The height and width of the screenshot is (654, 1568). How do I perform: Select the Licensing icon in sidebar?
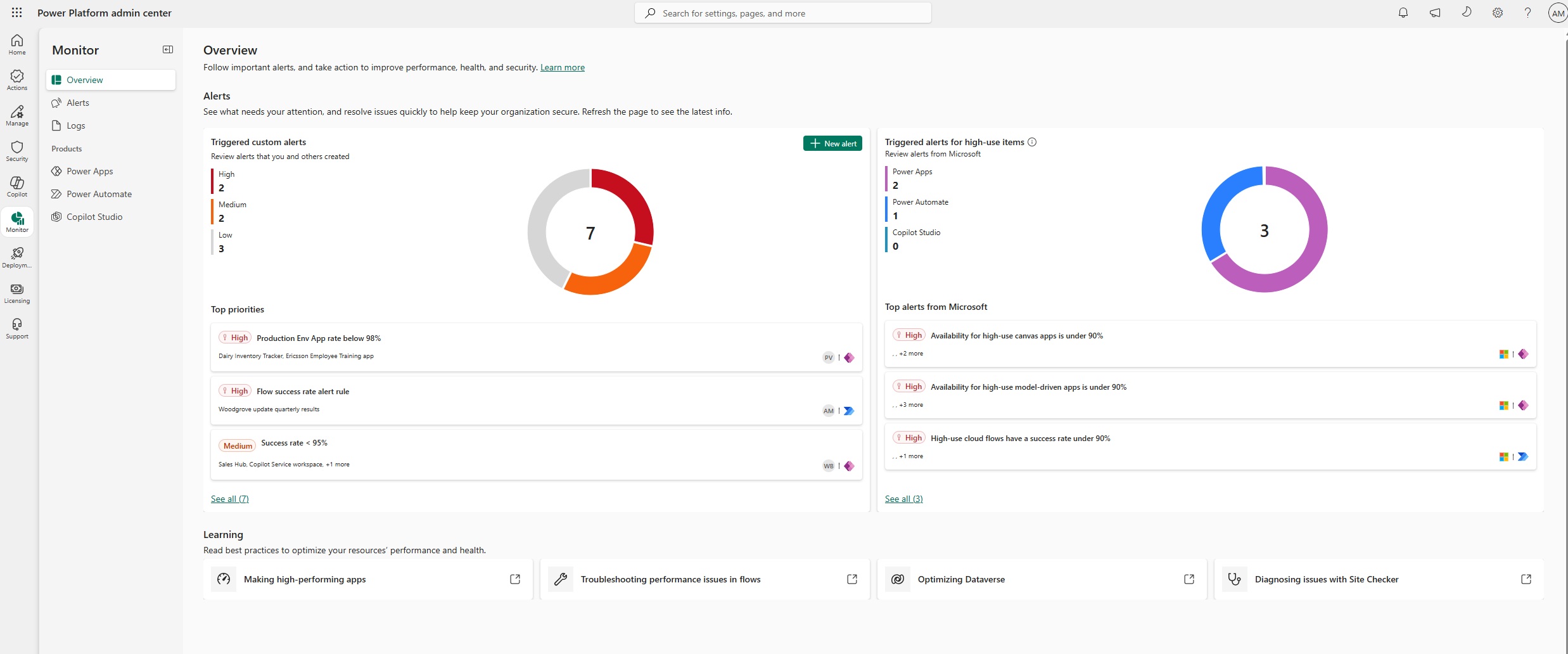pyautogui.click(x=16, y=292)
